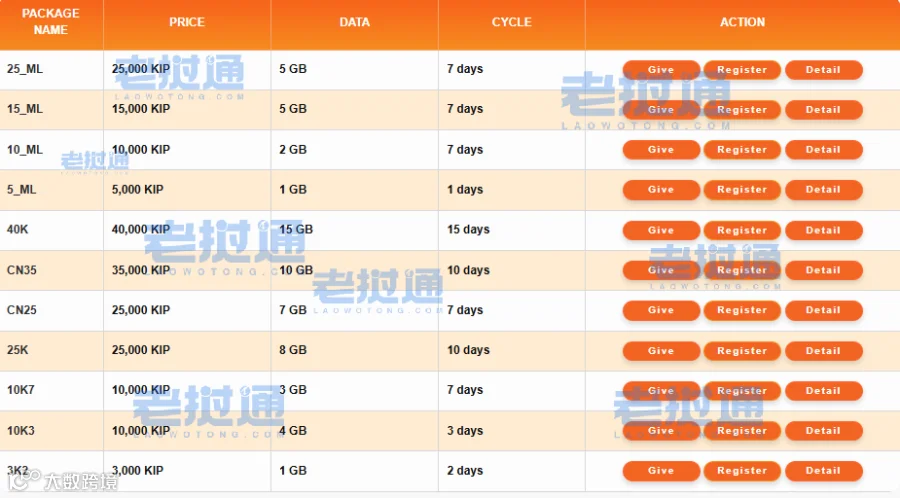View Detail of the 3K2 package
Screen dimensions: 900x498
tap(823, 471)
